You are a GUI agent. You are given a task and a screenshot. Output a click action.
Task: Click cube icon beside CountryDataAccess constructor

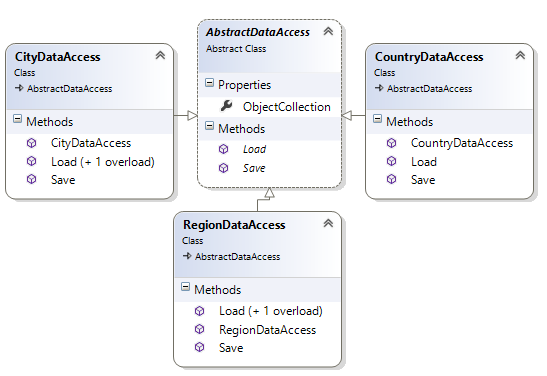click(391, 143)
